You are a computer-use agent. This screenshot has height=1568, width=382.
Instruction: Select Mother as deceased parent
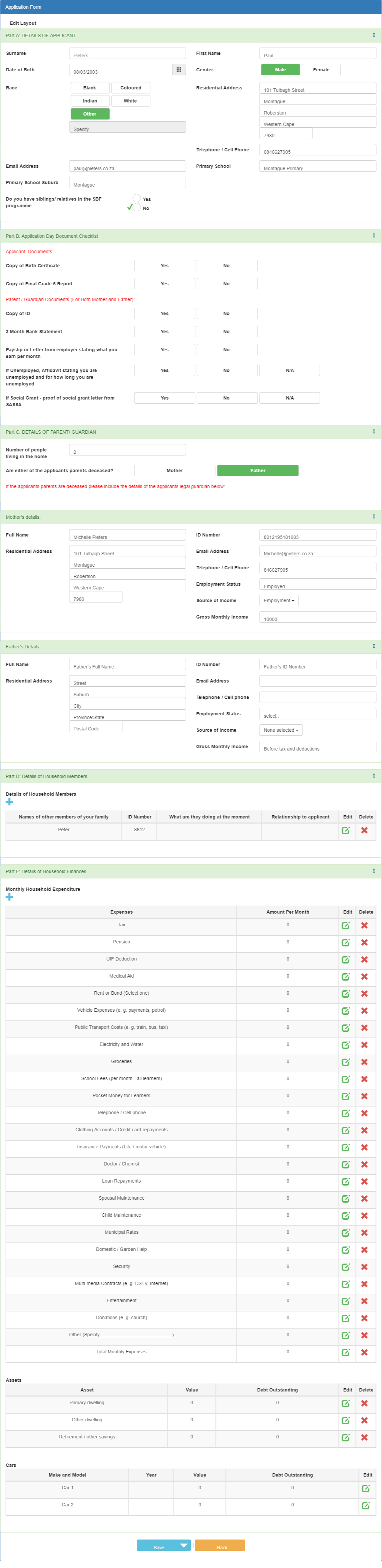(175, 471)
